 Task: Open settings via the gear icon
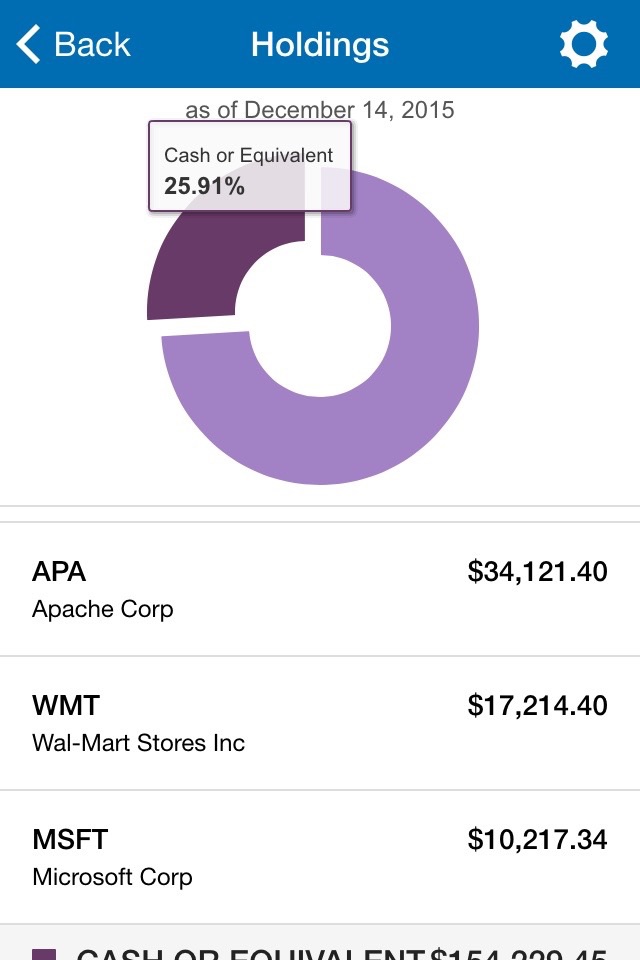[583, 45]
